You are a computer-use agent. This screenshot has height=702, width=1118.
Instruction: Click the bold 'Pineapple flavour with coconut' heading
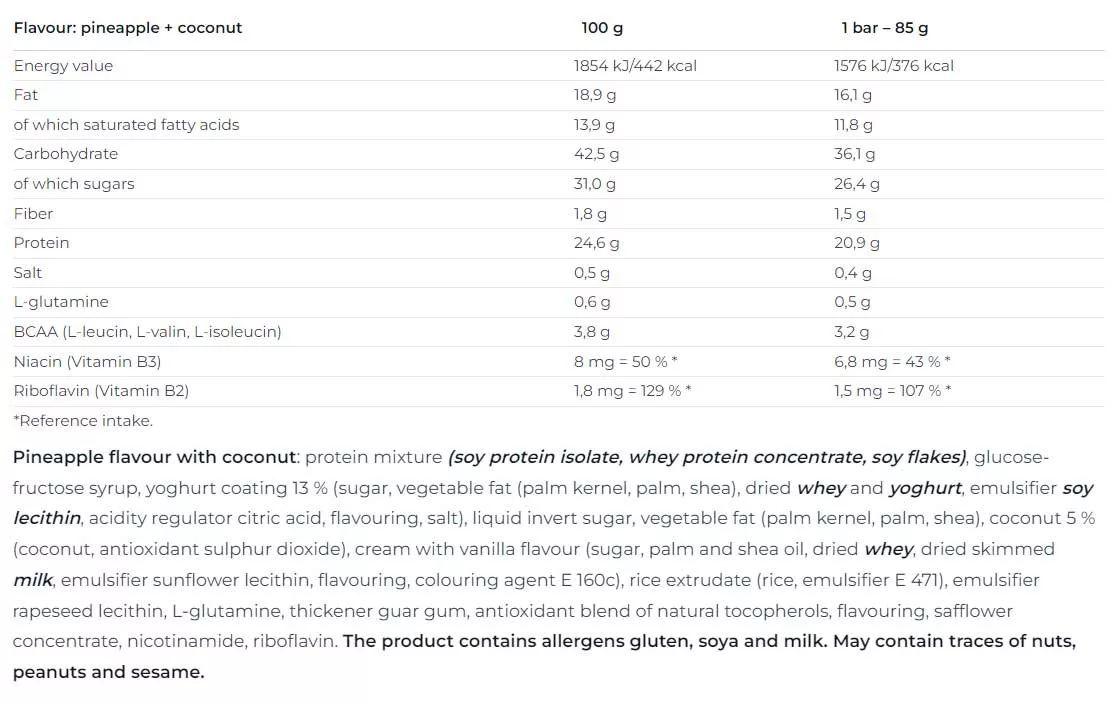(x=155, y=458)
